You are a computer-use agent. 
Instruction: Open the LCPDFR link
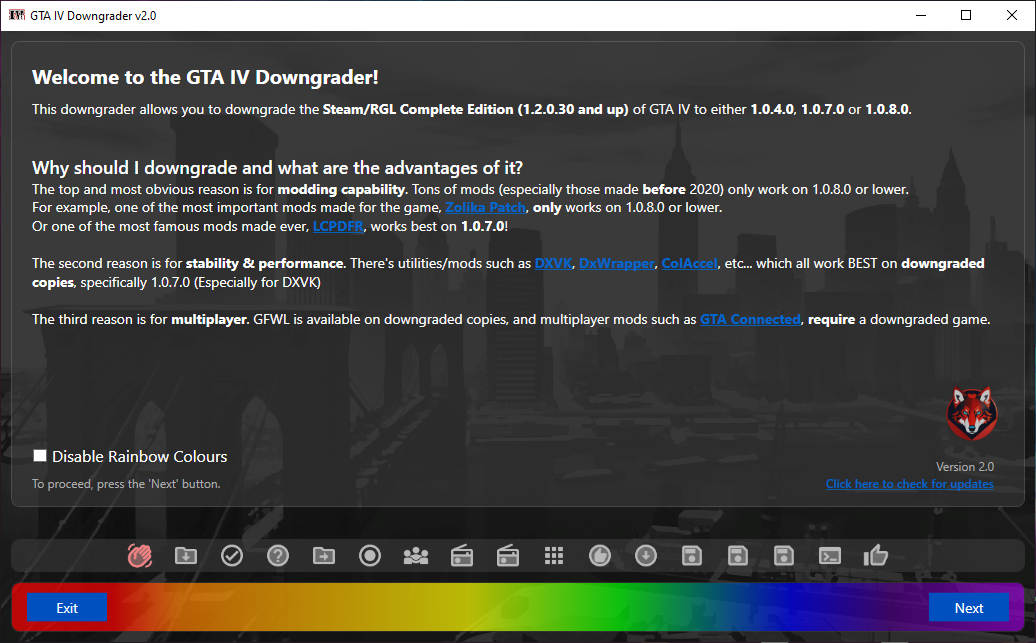[x=337, y=227]
